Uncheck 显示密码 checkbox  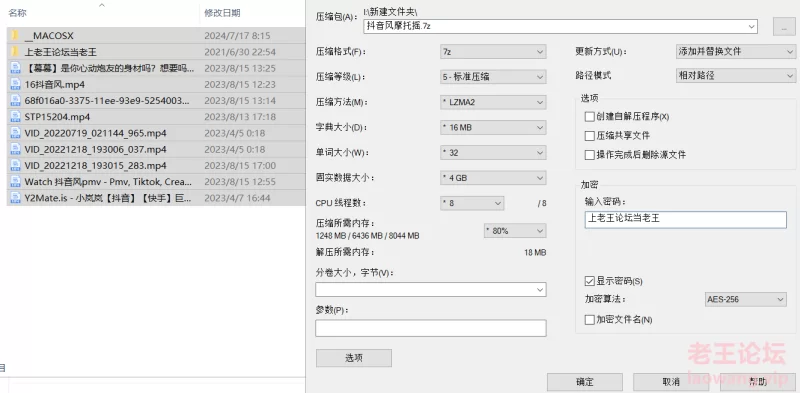[590, 281]
